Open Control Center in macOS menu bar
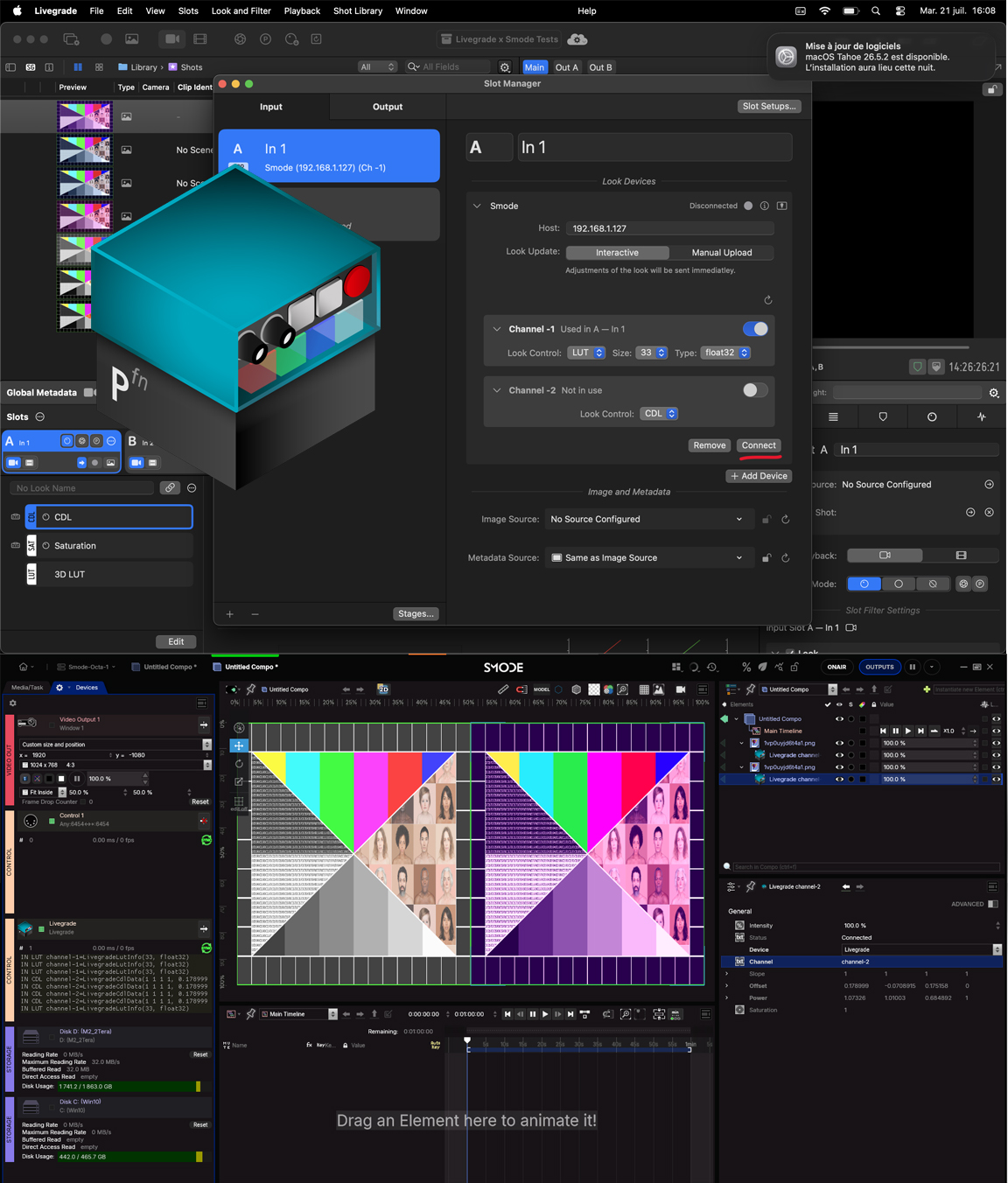The image size is (1008, 1183). (x=900, y=11)
